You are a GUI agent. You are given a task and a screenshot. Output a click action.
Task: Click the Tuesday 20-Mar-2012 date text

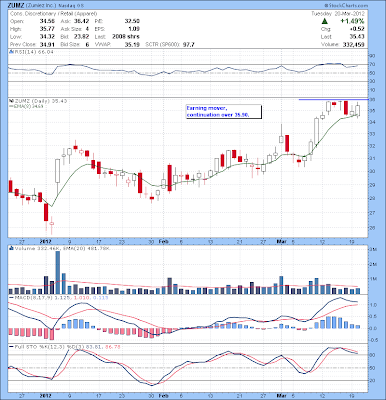point(338,14)
